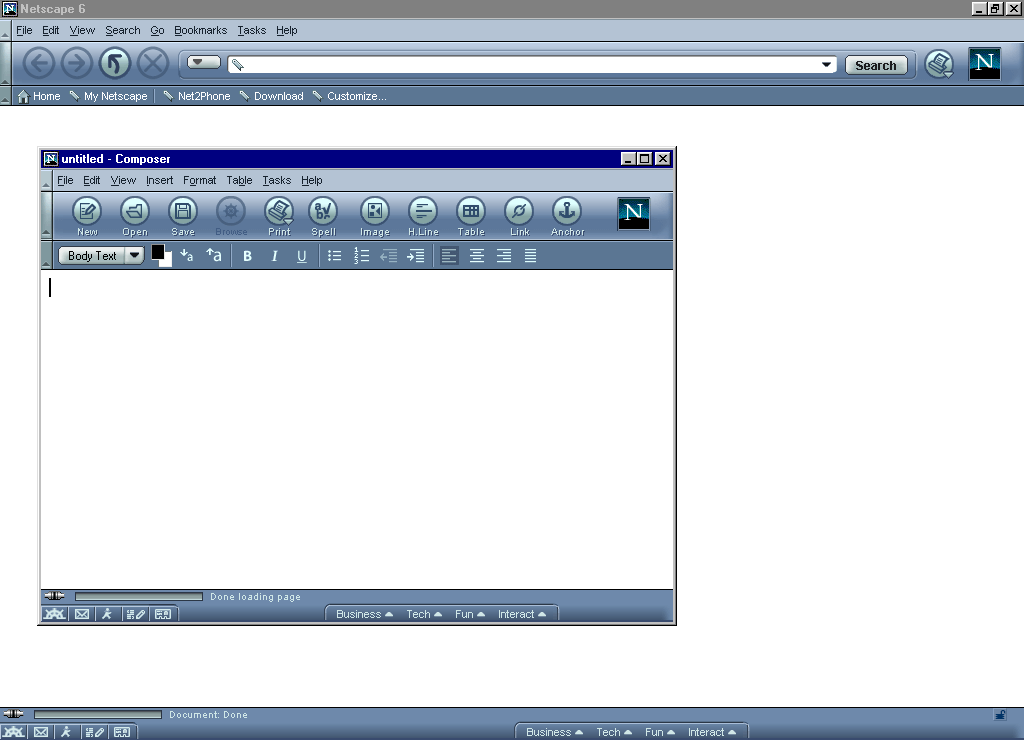
Task: Apply a bulleted list
Action: point(334,255)
